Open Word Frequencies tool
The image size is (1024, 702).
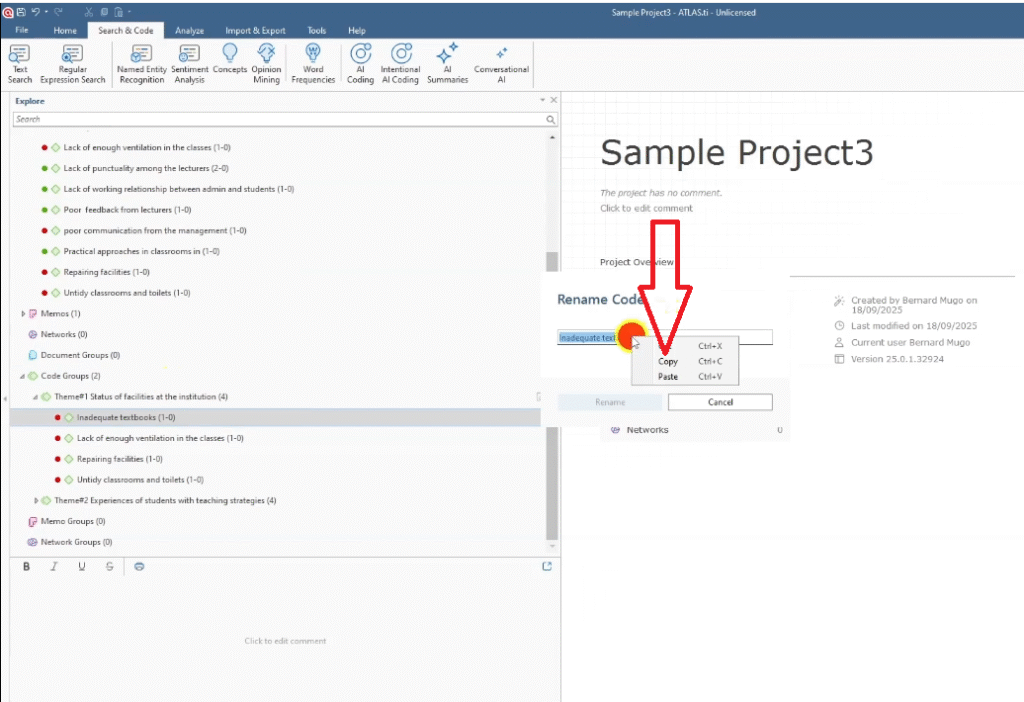(x=313, y=63)
